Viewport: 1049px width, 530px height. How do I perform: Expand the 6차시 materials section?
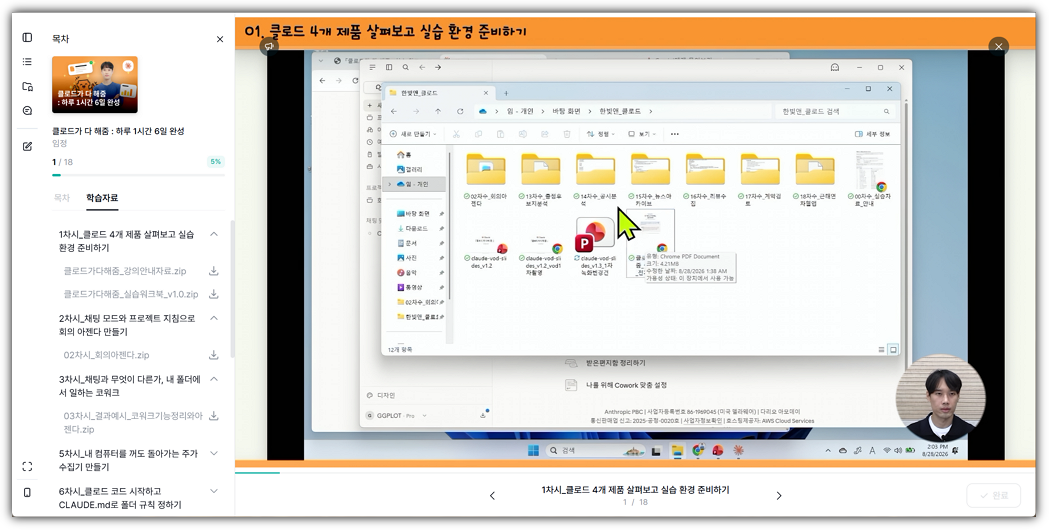(214, 491)
